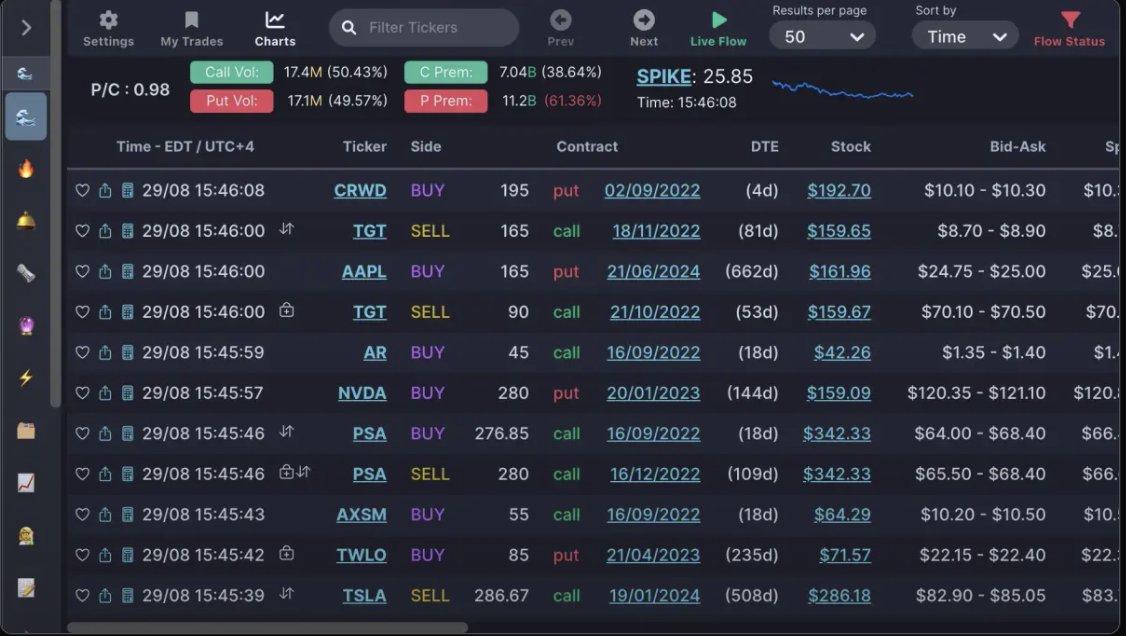Open the TWLO ticker link
1126x636 pixels.
361,555
